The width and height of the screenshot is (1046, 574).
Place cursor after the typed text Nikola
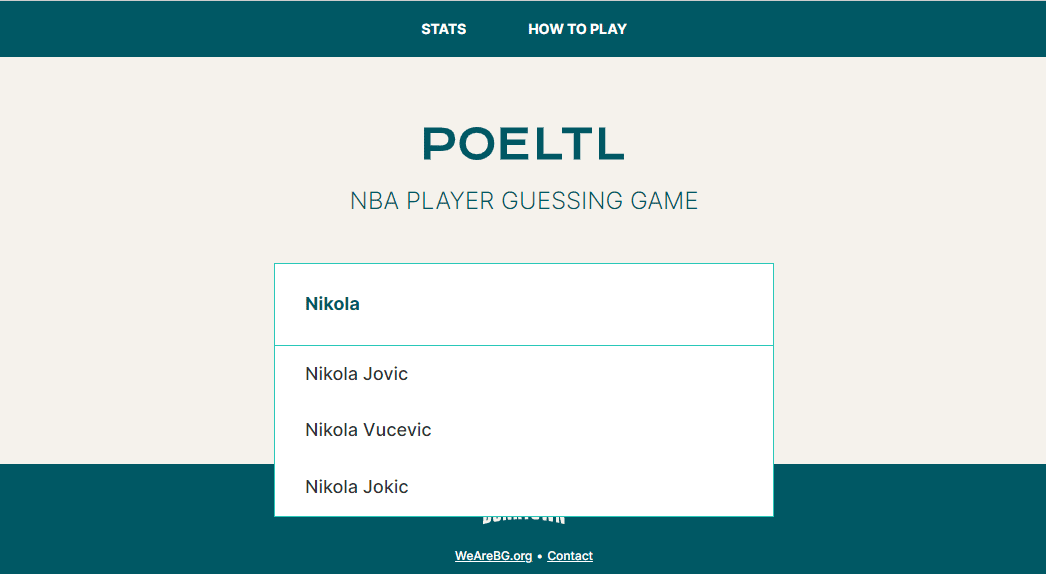pyautogui.click(x=361, y=304)
